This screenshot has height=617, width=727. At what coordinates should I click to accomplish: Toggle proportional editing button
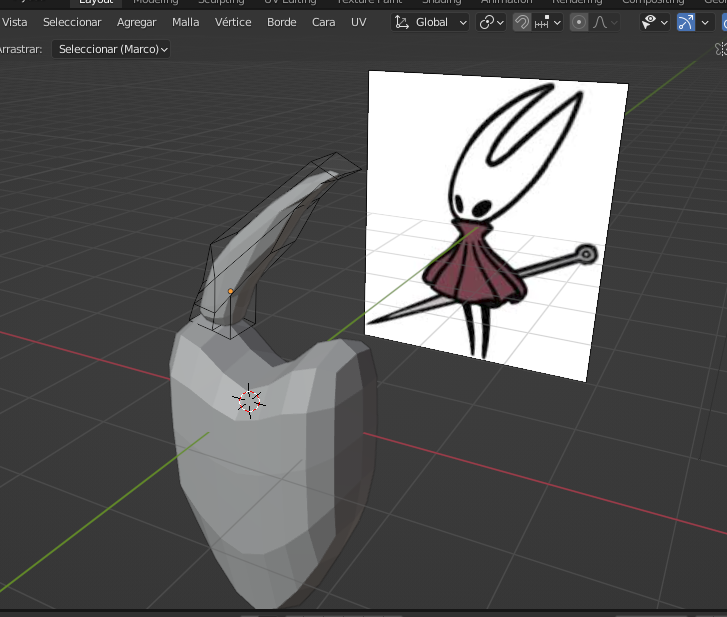[579, 22]
